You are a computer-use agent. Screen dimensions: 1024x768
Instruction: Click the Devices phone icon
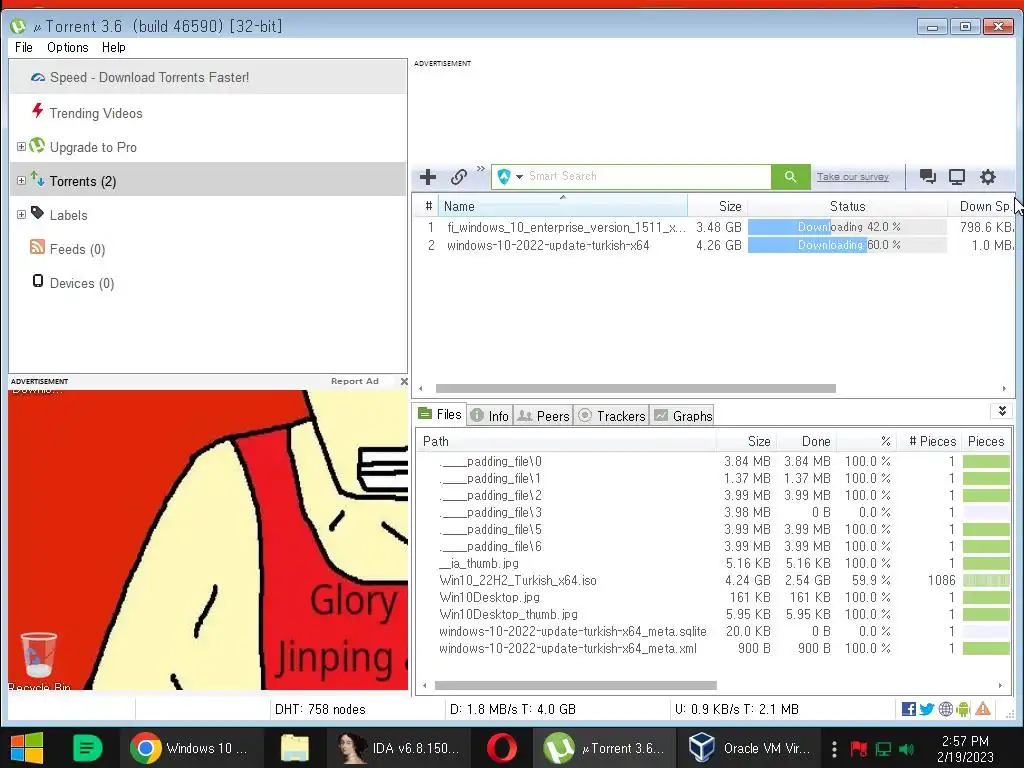click(38, 281)
